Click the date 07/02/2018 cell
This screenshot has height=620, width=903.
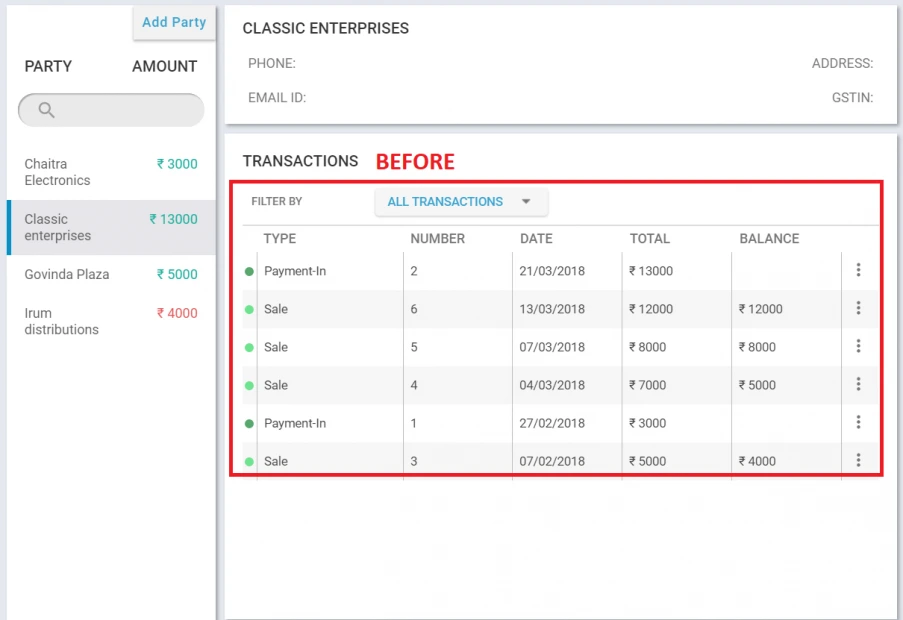pyautogui.click(x=552, y=461)
